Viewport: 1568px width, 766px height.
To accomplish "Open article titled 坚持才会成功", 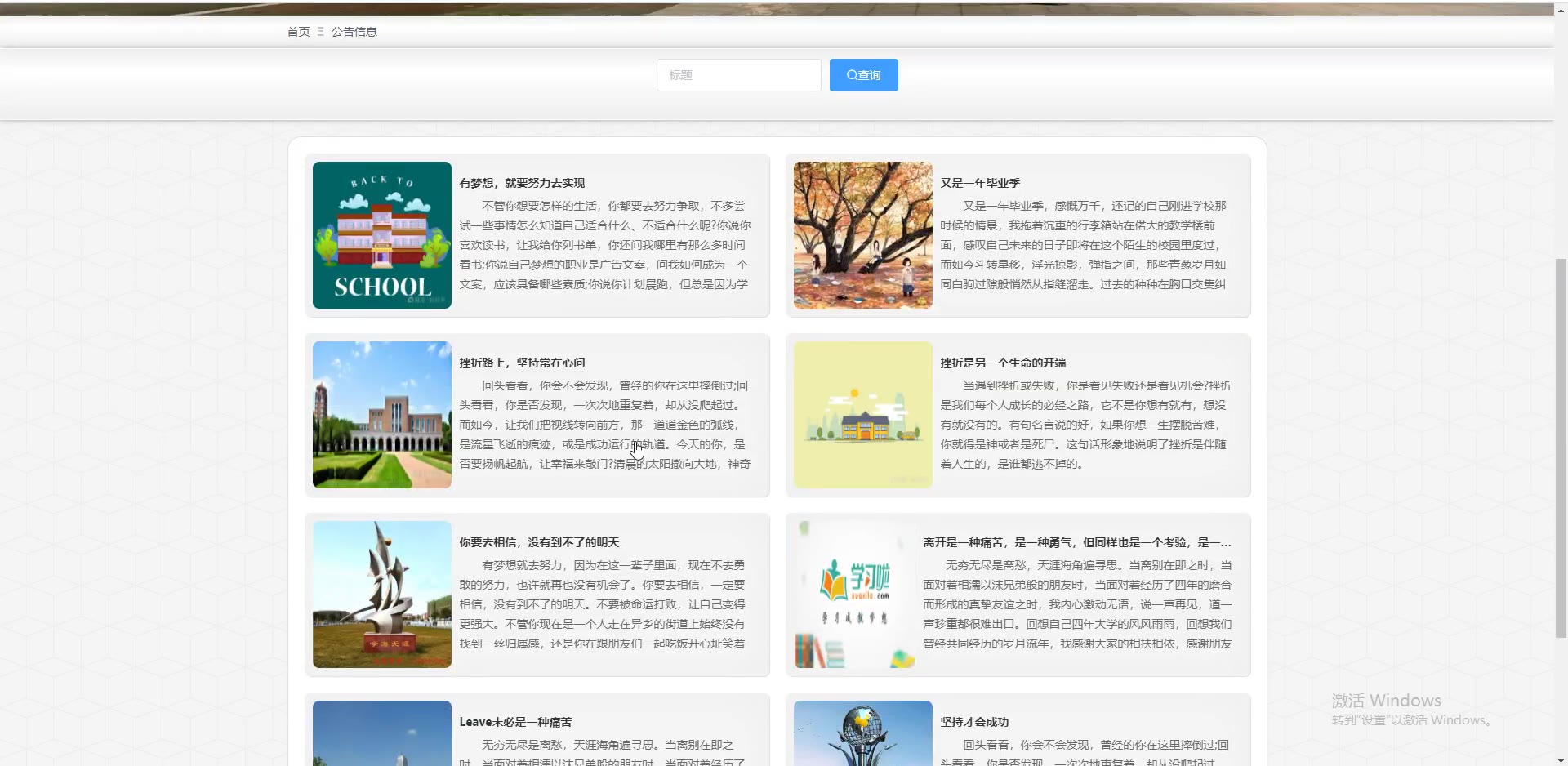I will tap(974, 722).
